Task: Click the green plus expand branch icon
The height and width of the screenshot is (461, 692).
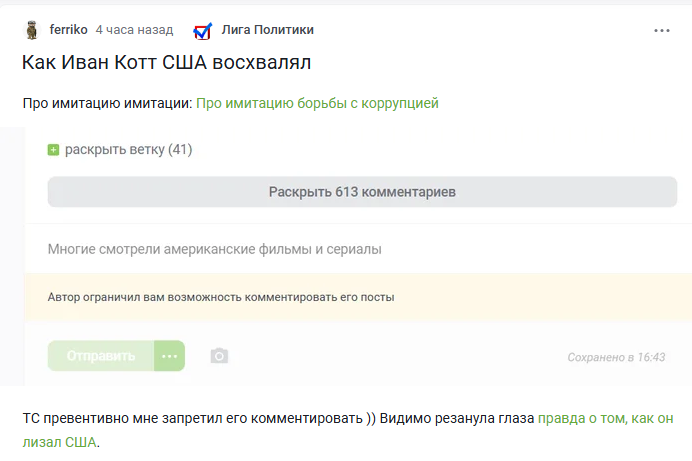Action: (x=53, y=150)
